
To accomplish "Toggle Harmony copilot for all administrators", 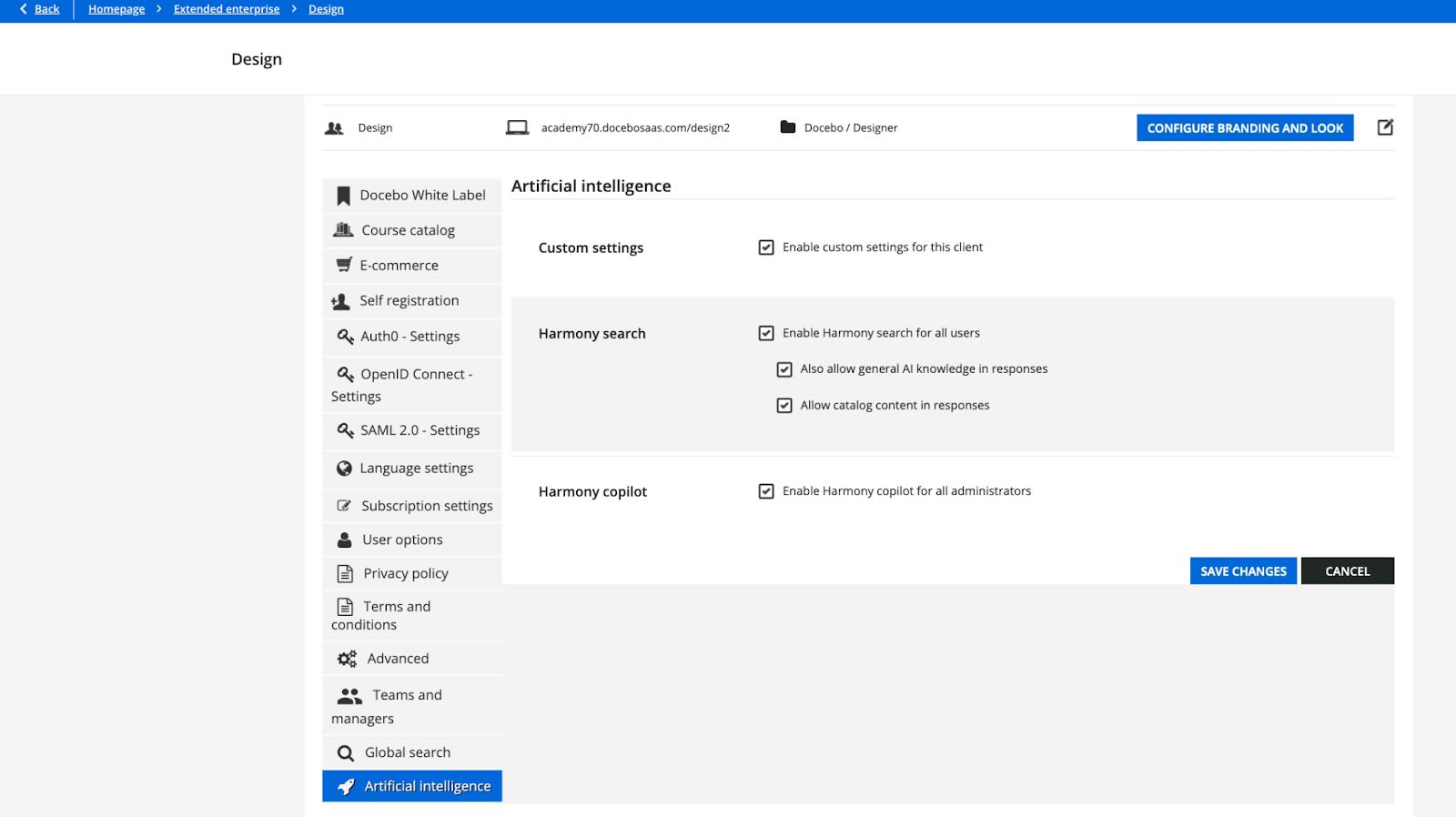I will (x=766, y=491).
